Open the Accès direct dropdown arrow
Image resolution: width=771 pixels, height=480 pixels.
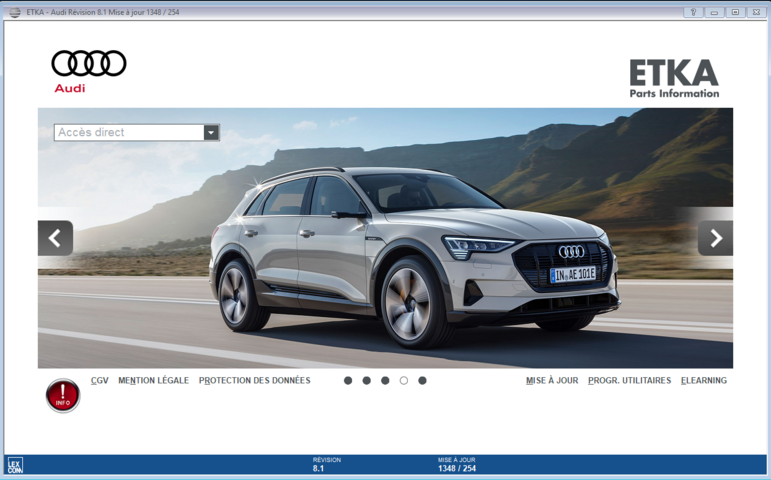[211, 132]
